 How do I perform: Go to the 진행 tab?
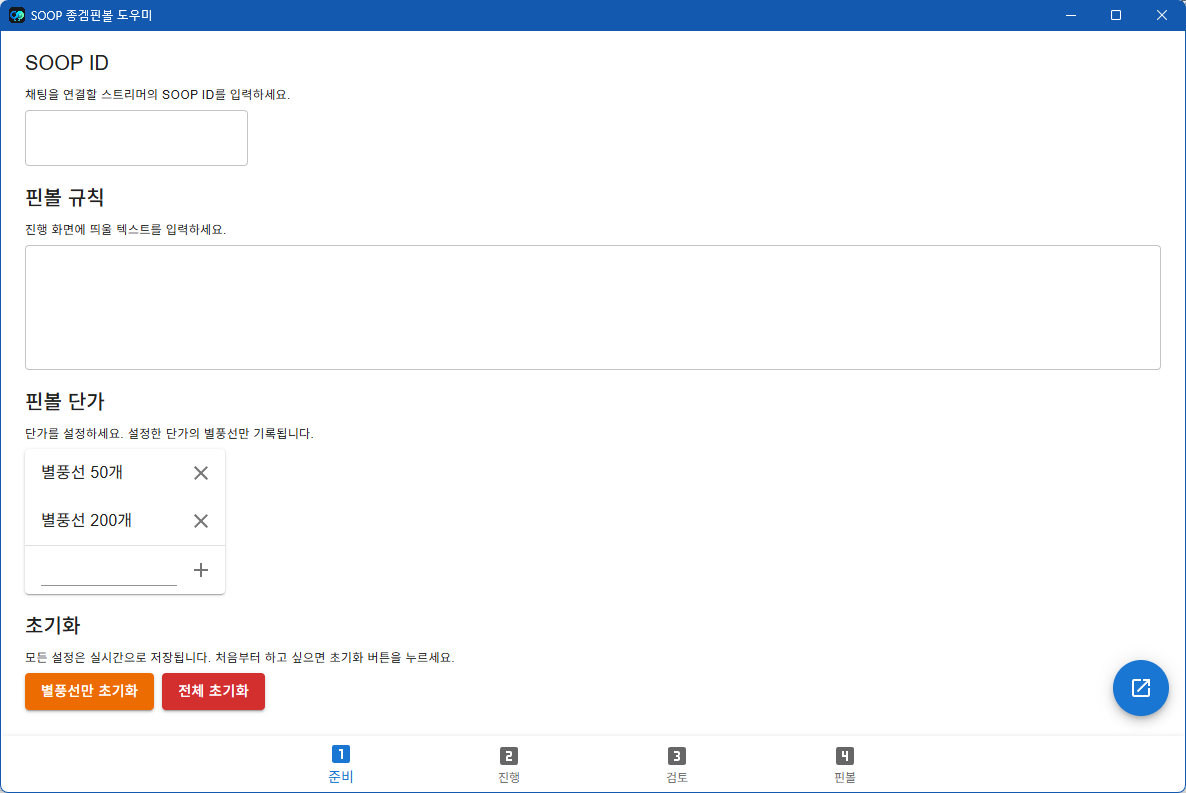tap(509, 764)
